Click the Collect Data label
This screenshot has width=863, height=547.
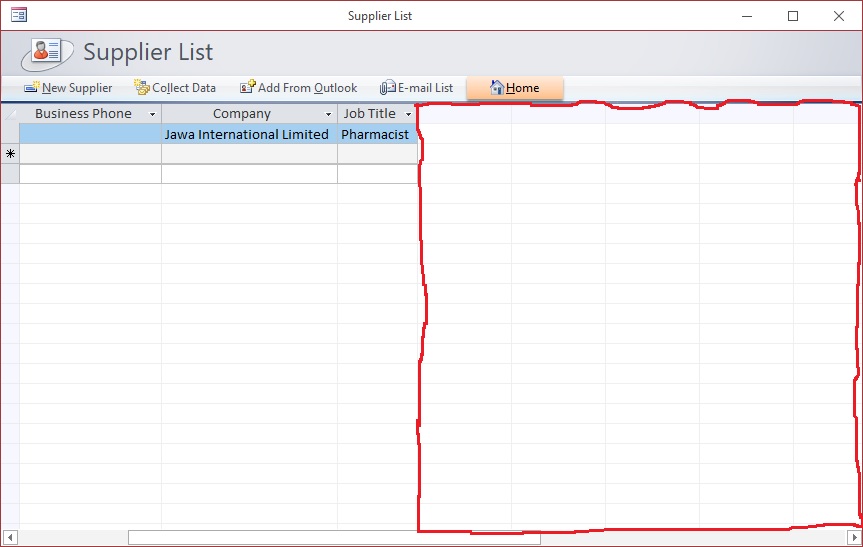[184, 88]
